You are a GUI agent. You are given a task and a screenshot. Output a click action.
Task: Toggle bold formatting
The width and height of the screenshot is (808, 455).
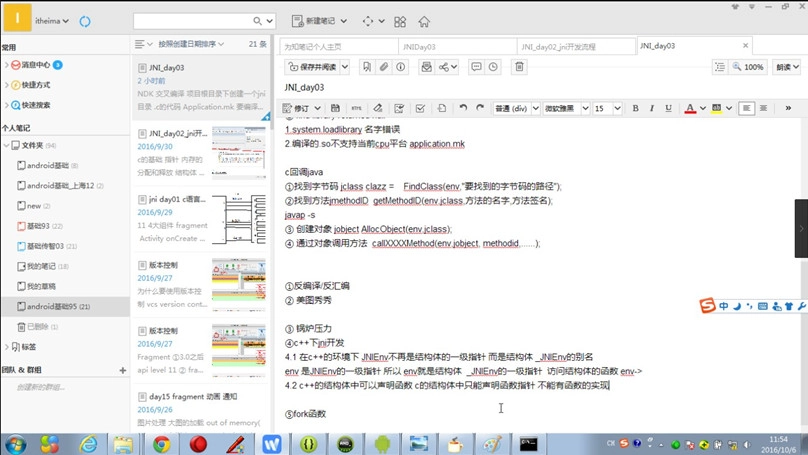pos(635,108)
